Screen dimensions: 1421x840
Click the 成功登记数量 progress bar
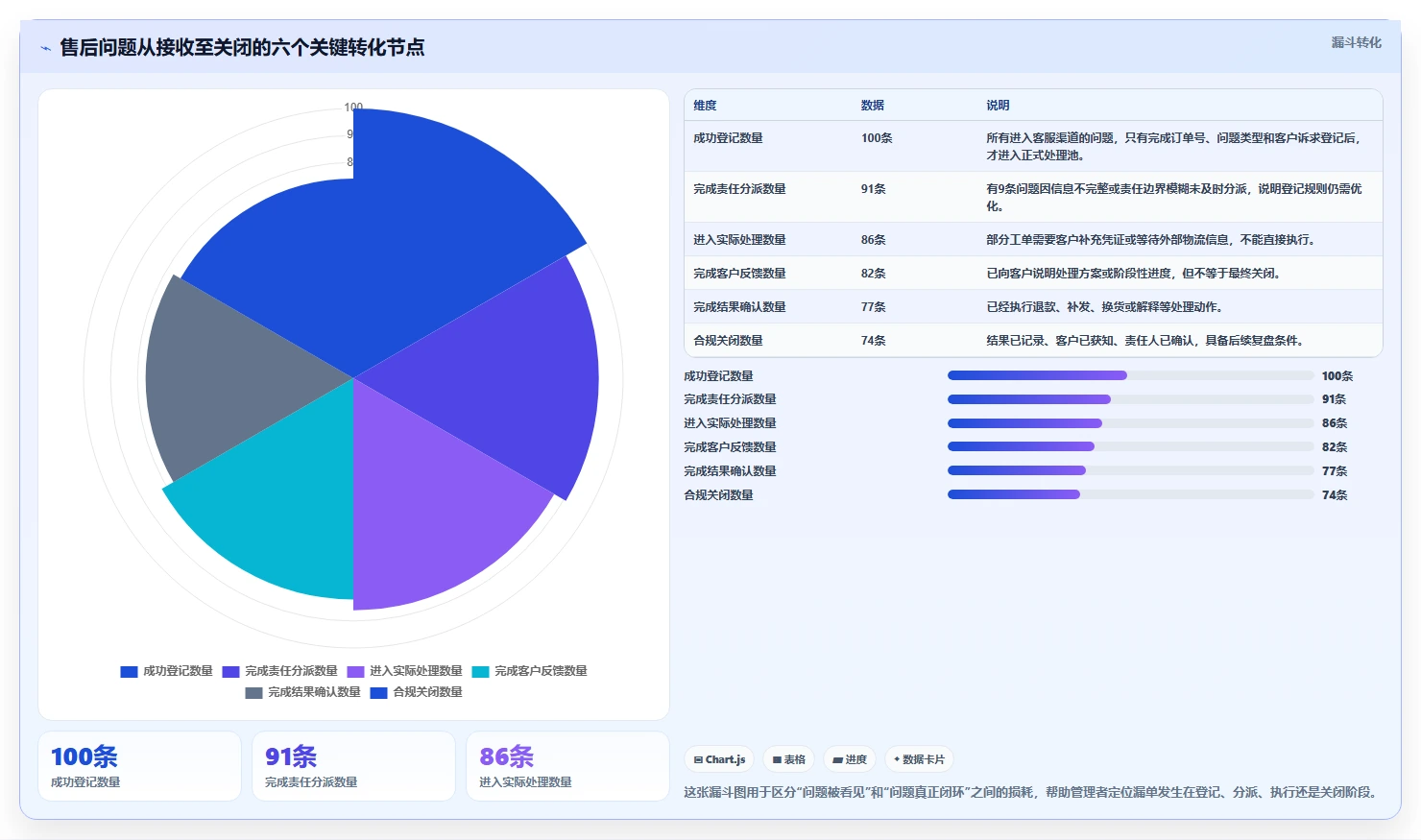1130,375
